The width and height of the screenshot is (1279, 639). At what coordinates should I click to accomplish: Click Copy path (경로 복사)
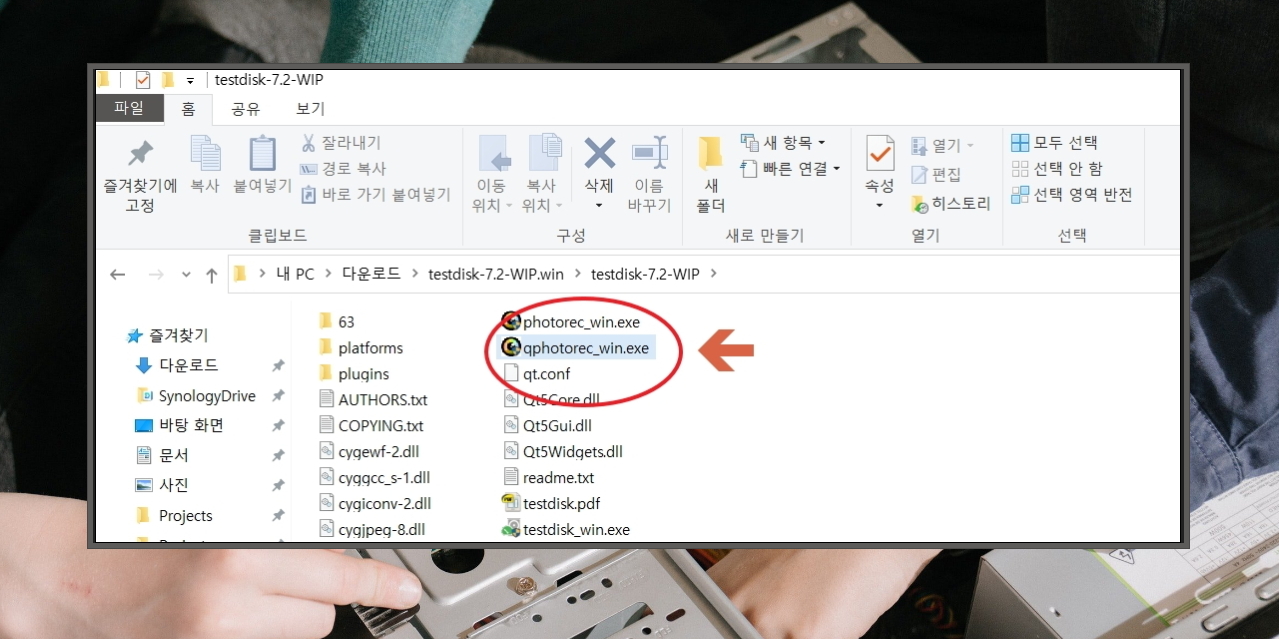(343, 169)
